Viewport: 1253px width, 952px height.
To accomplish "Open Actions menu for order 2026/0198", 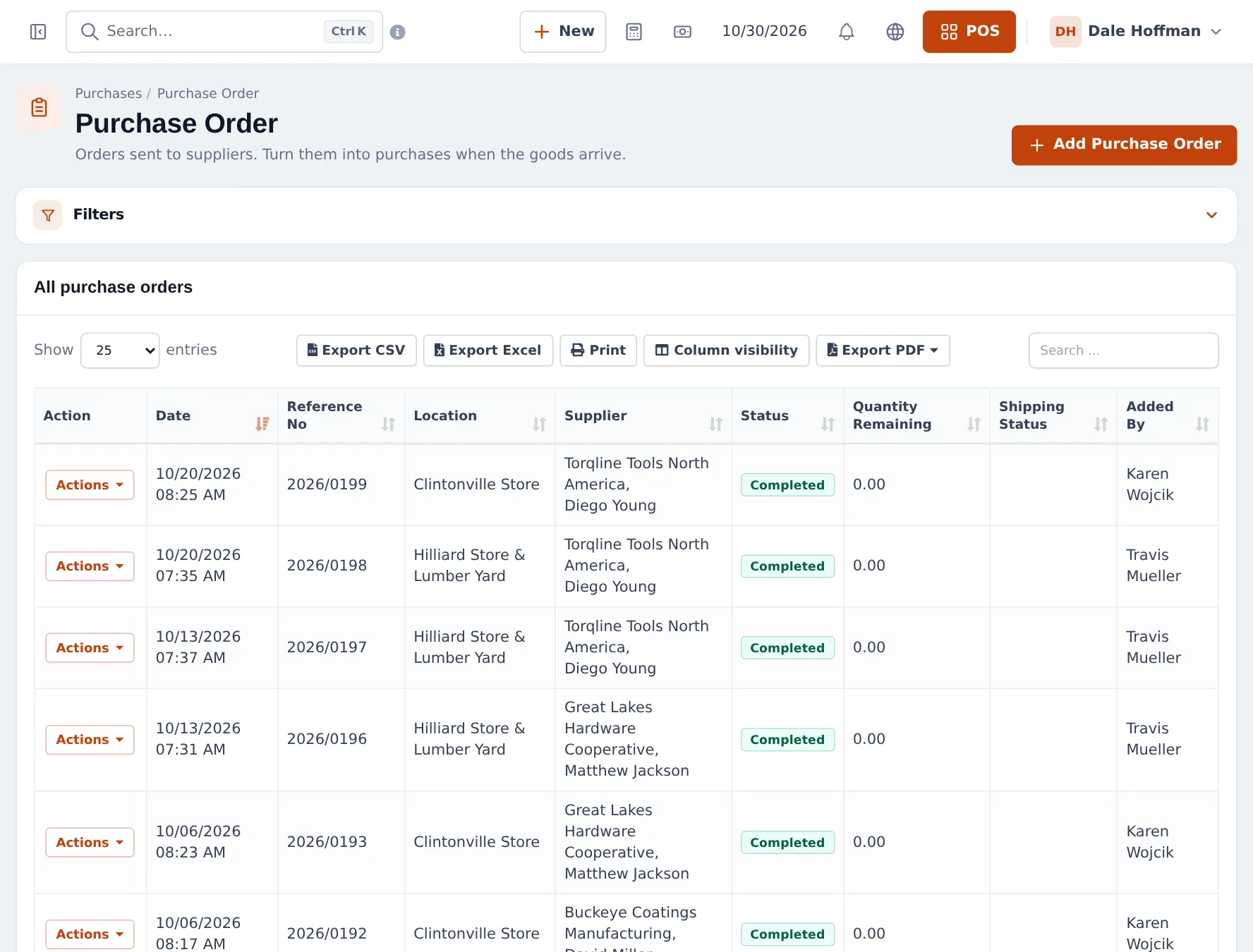I will point(90,566).
